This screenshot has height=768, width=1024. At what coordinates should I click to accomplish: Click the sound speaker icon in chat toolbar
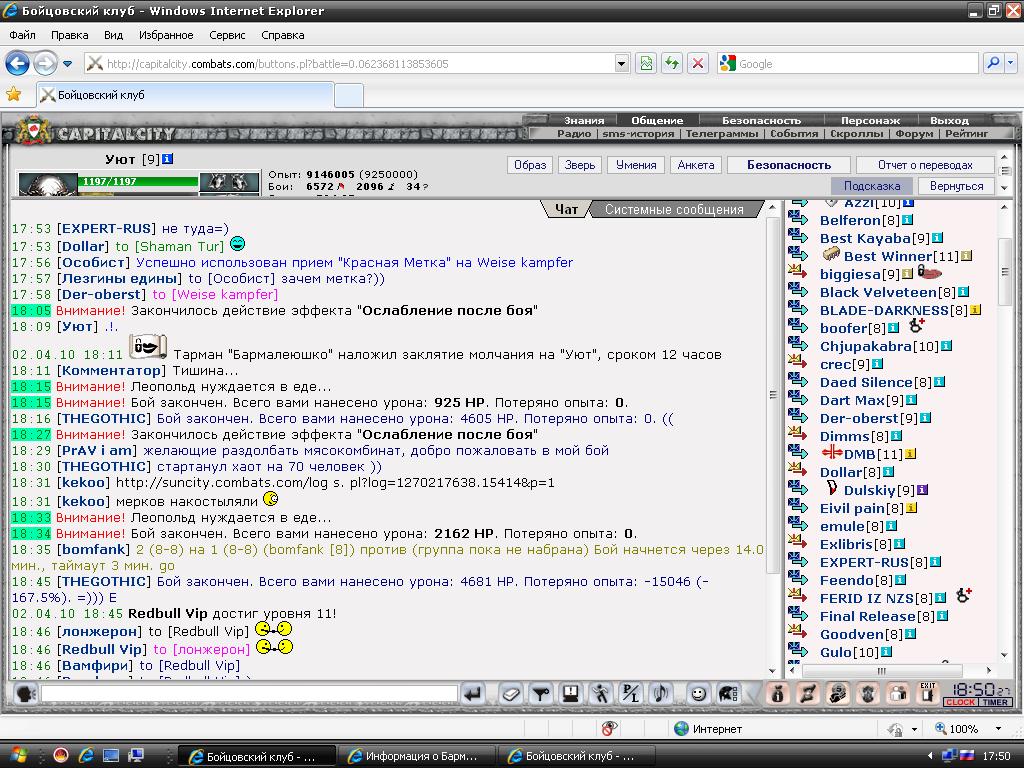click(x=661, y=694)
